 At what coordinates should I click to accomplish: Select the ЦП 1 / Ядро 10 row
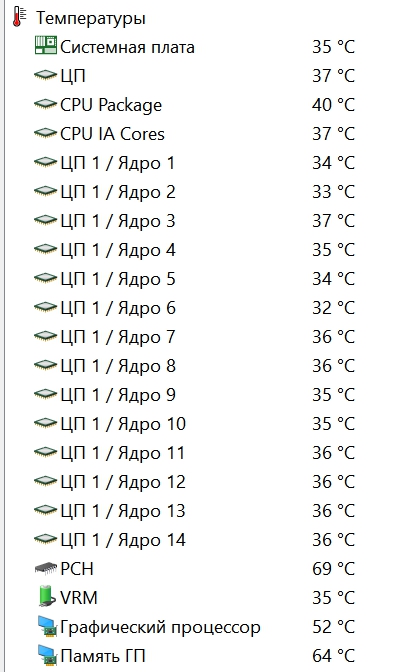point(195,424)
